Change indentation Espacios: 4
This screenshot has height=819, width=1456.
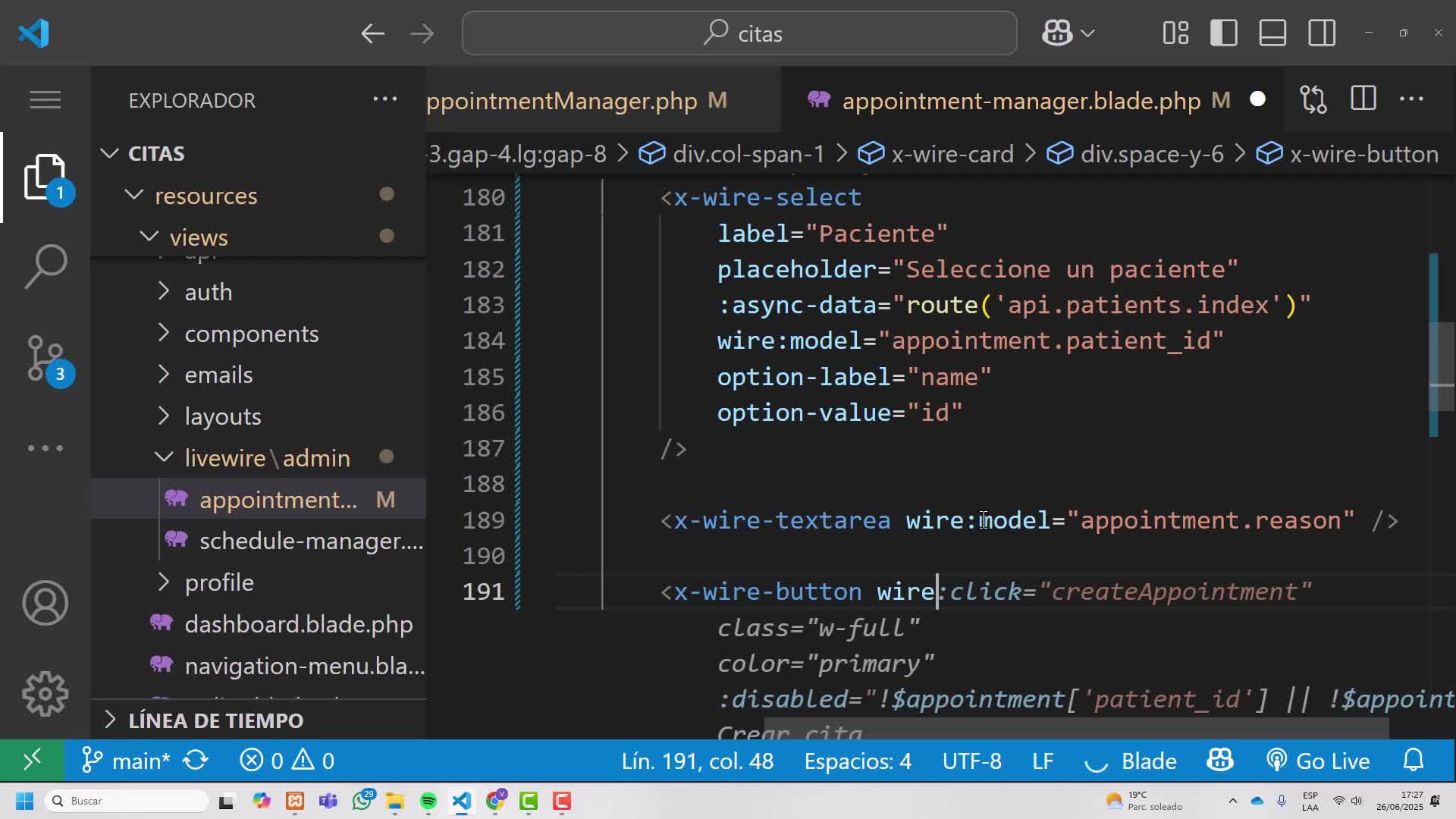click(858, 761)
